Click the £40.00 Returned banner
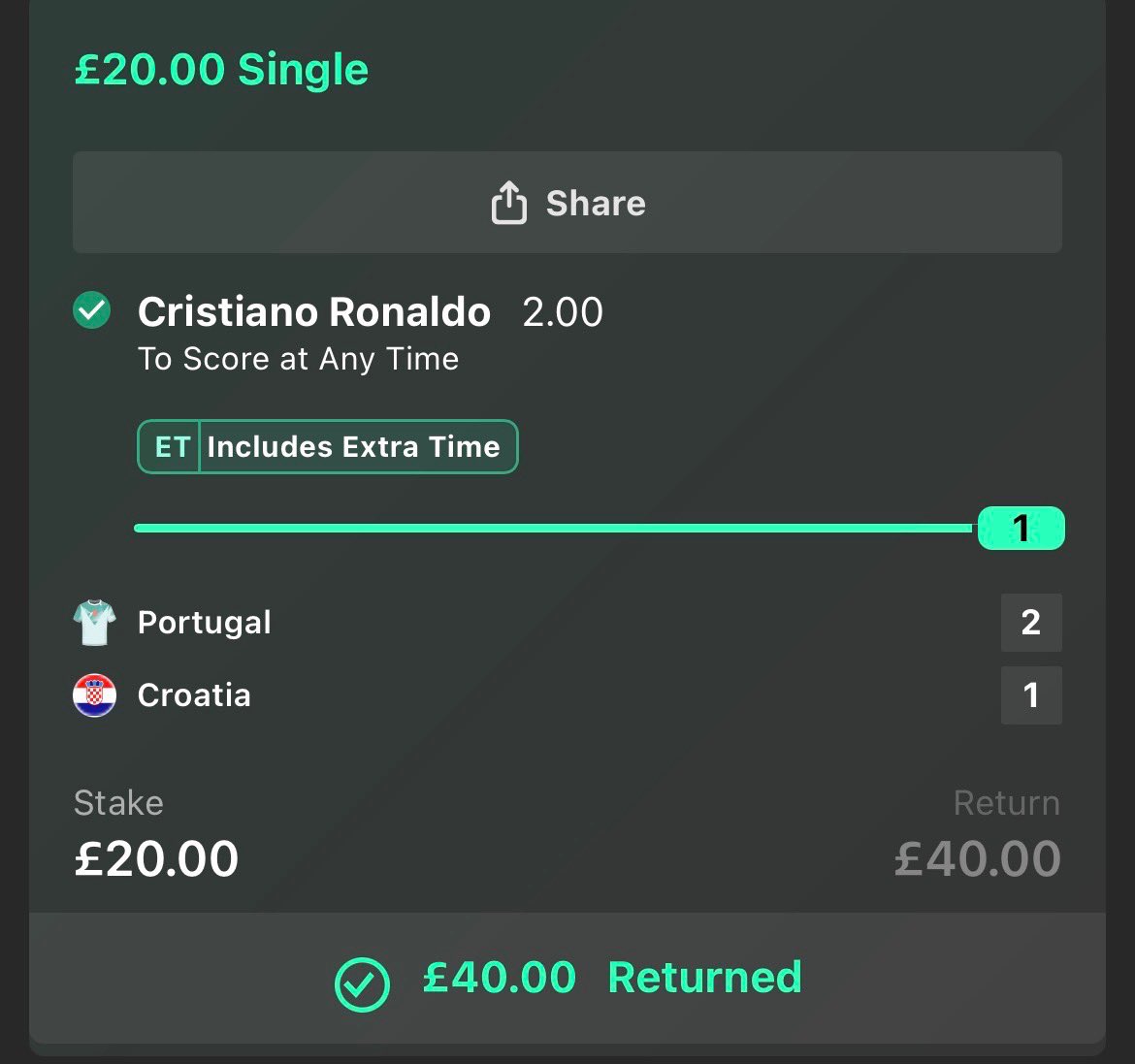This screenshot has width=1135, height=1064. pos(567,978)
